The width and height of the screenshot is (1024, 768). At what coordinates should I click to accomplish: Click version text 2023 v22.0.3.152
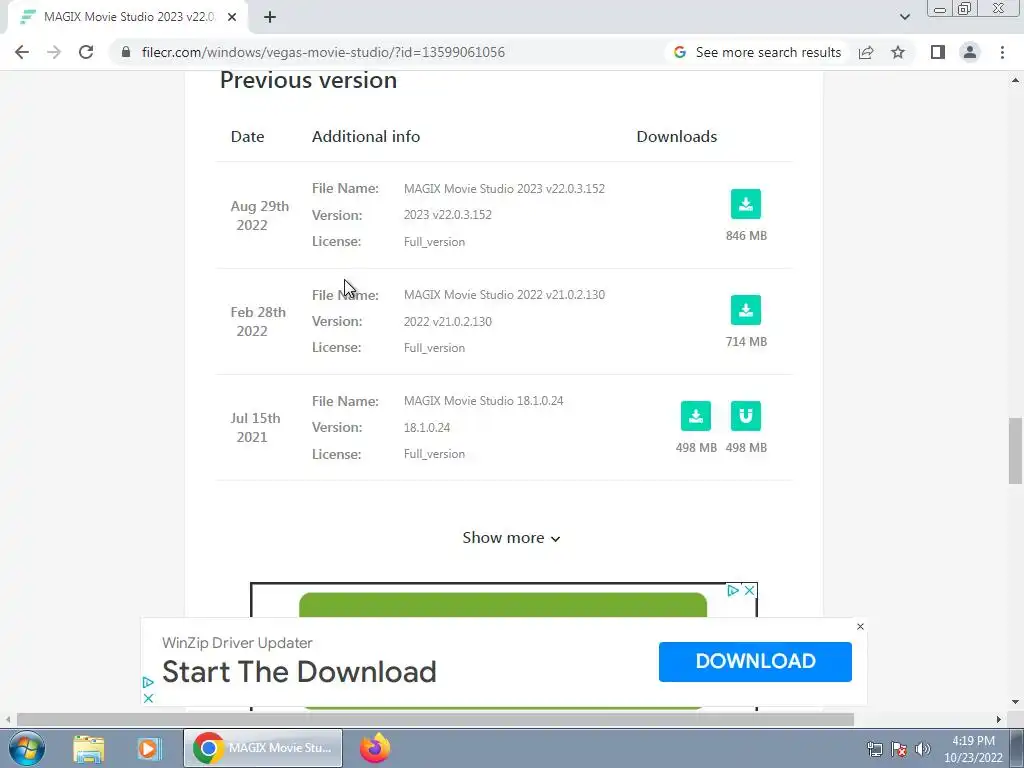(447, 215)
